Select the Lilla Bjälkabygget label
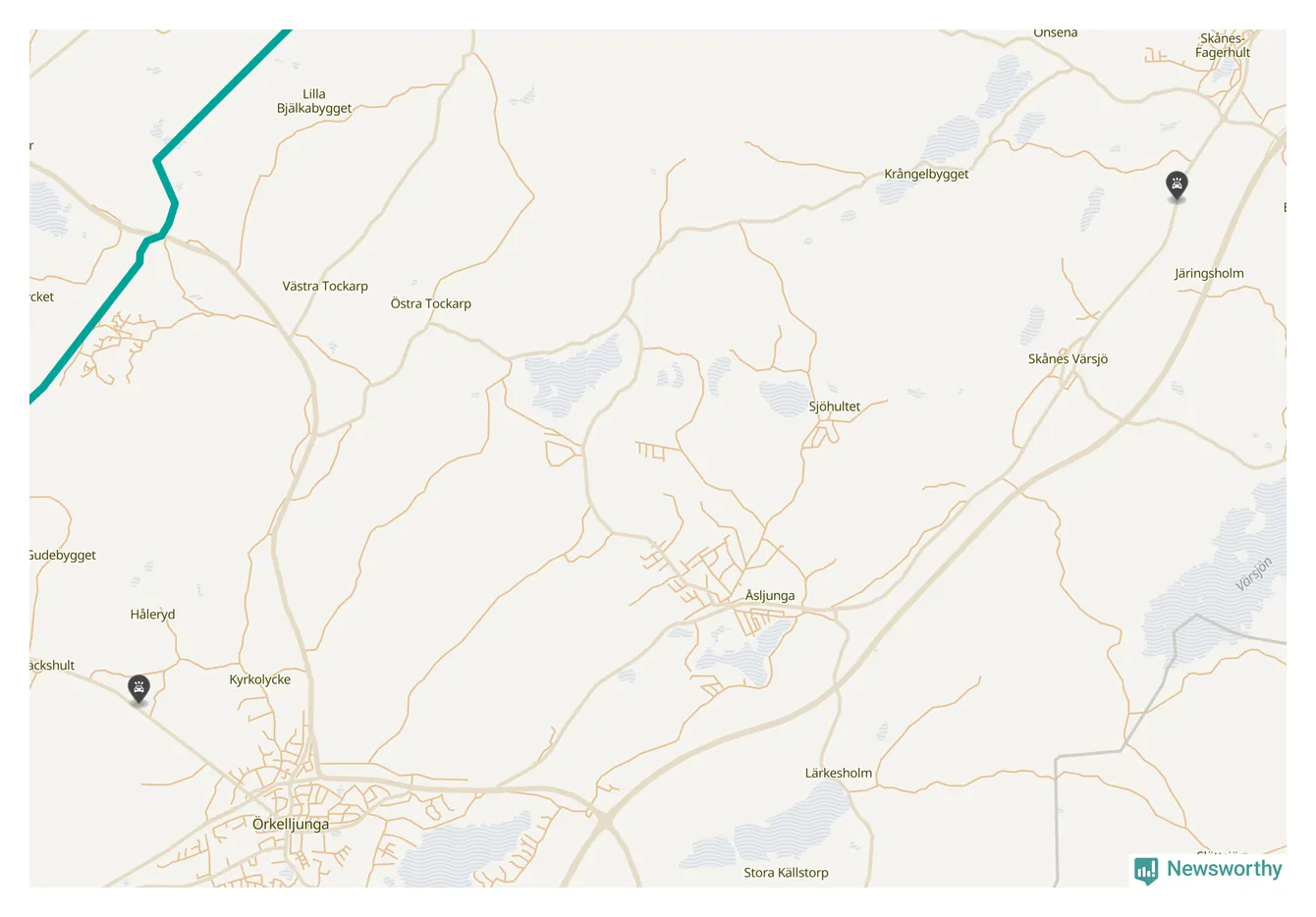 (314, 101)
